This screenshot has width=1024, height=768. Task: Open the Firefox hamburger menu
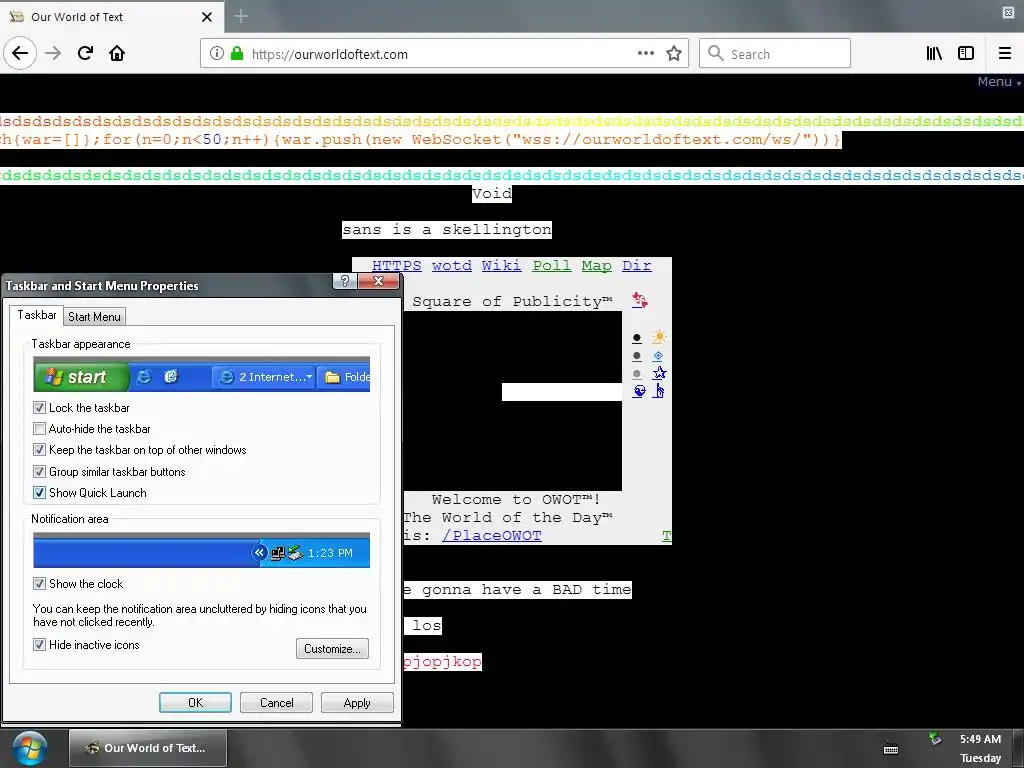[1004, 54]
